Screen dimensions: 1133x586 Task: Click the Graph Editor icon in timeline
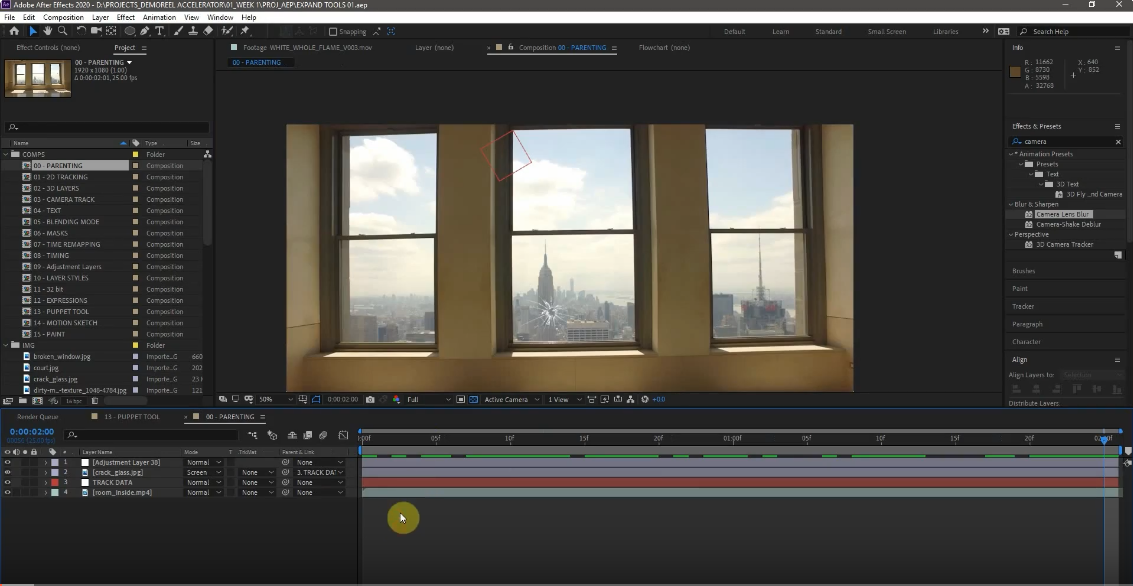(x=343, y=435)
